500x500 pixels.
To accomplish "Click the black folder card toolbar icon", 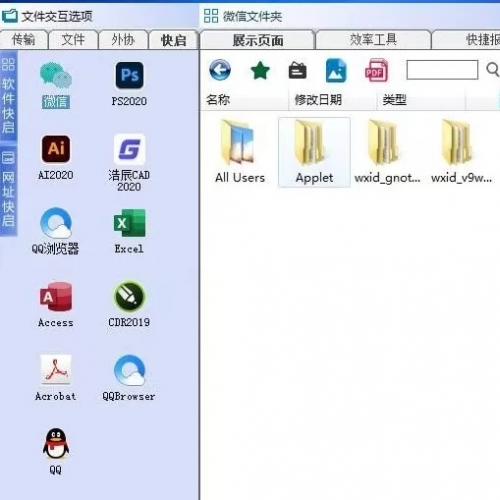I will [x=297, y=70].
